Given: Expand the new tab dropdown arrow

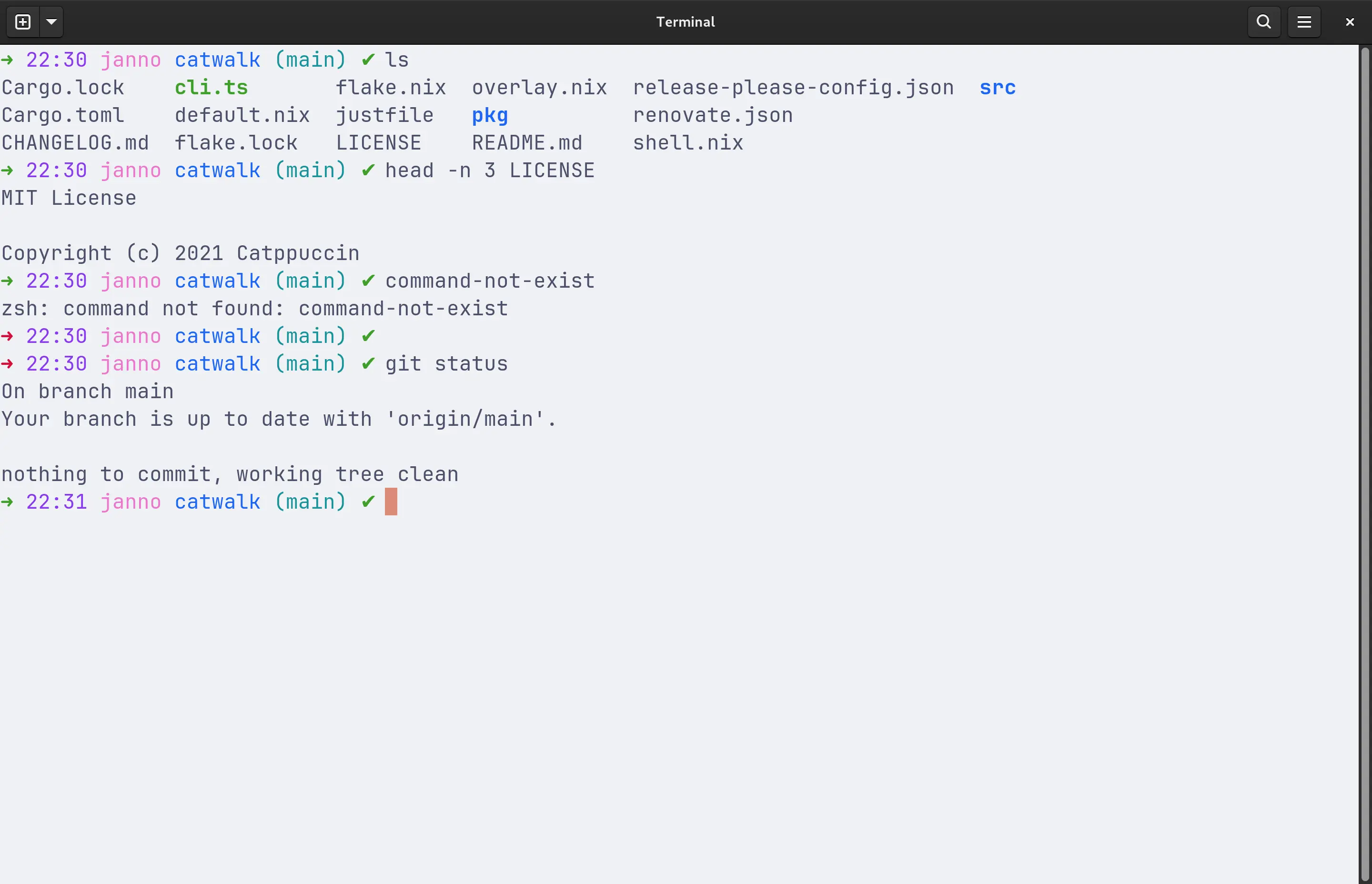Looking at the screenshot, I should pyautogui.click(x=51, y=22).
